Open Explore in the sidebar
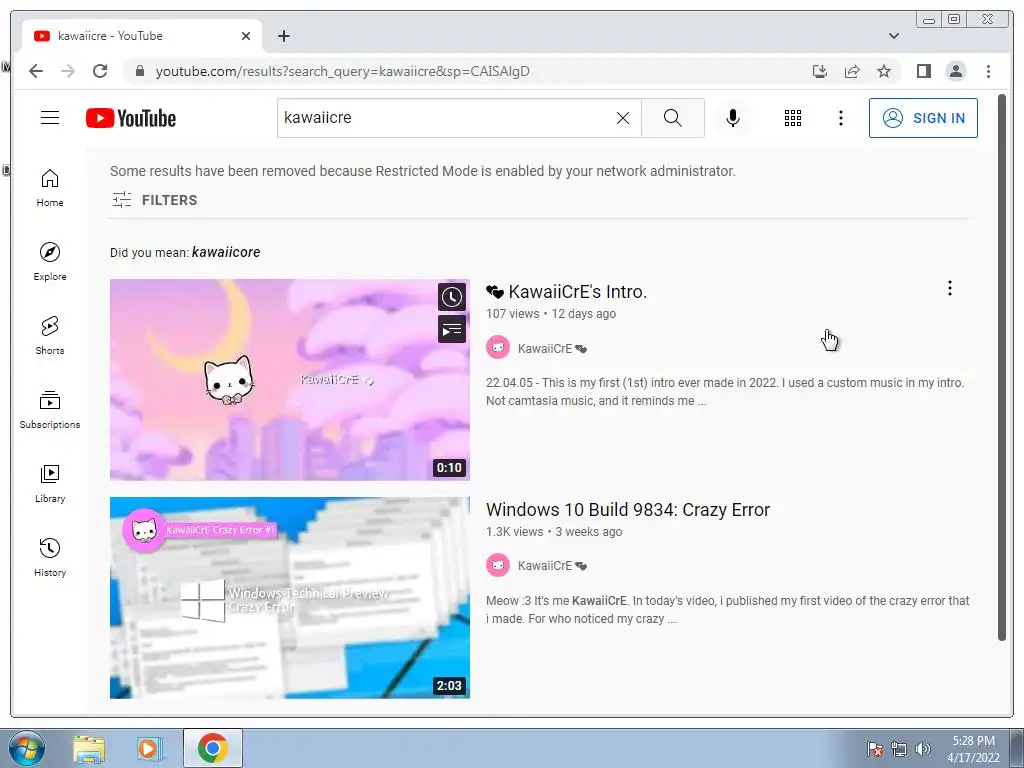This screenshot has height=768, width=1024. (x=50, y=262)
